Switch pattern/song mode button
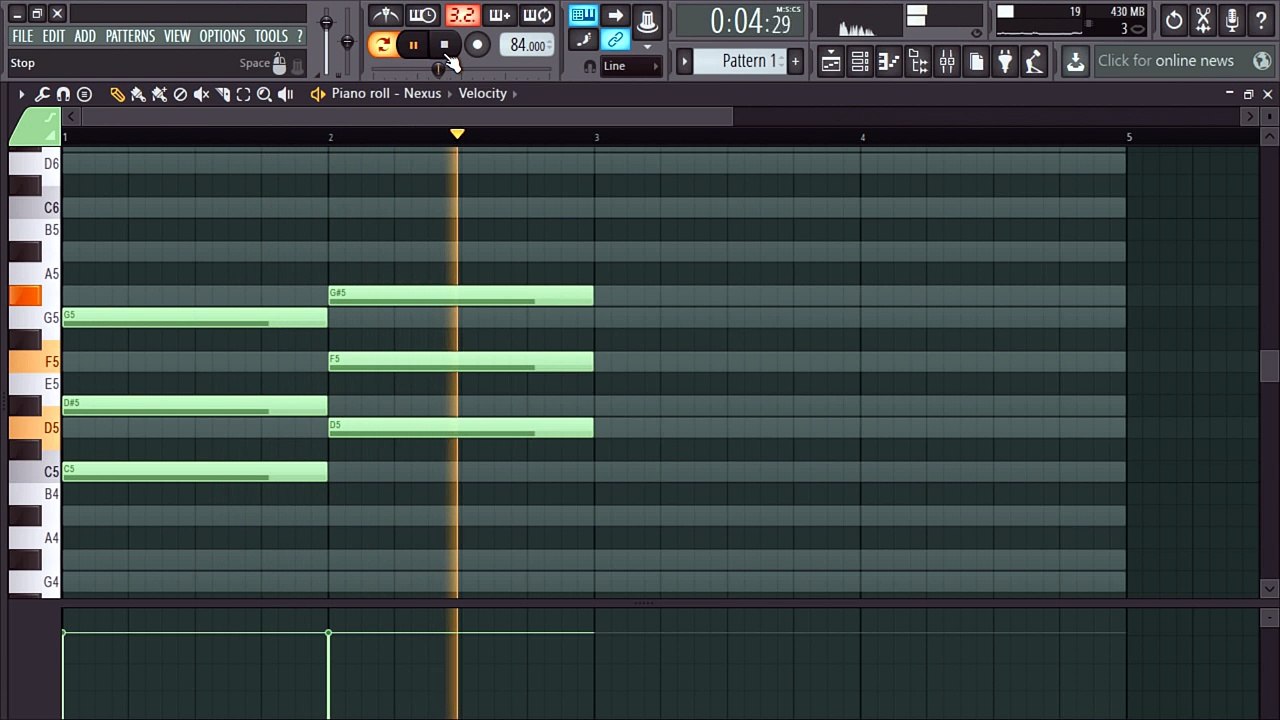The width and height of the screenshot is (1280, 720). click(380, 44)
